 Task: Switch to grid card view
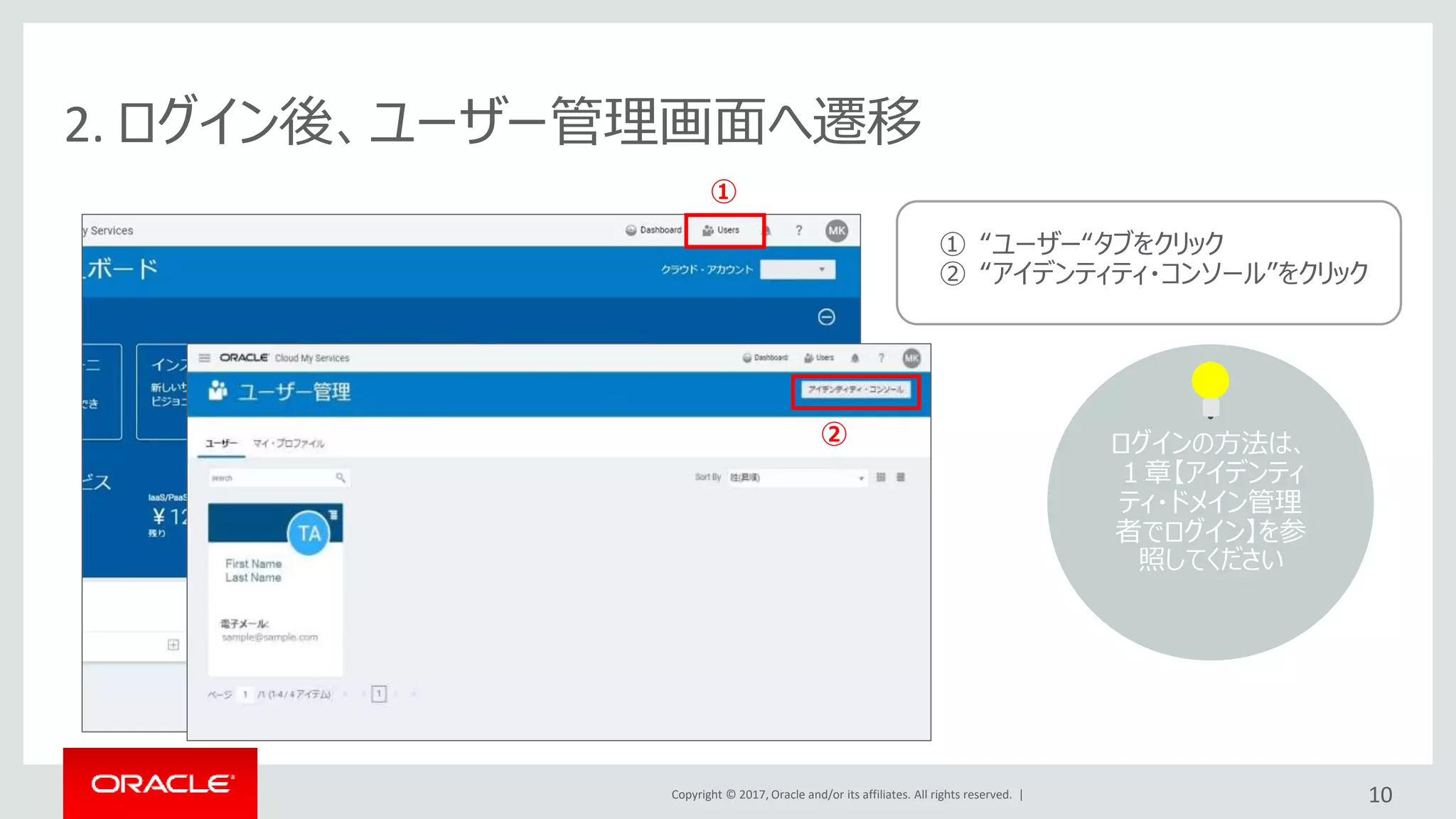(x=881, y=477)
